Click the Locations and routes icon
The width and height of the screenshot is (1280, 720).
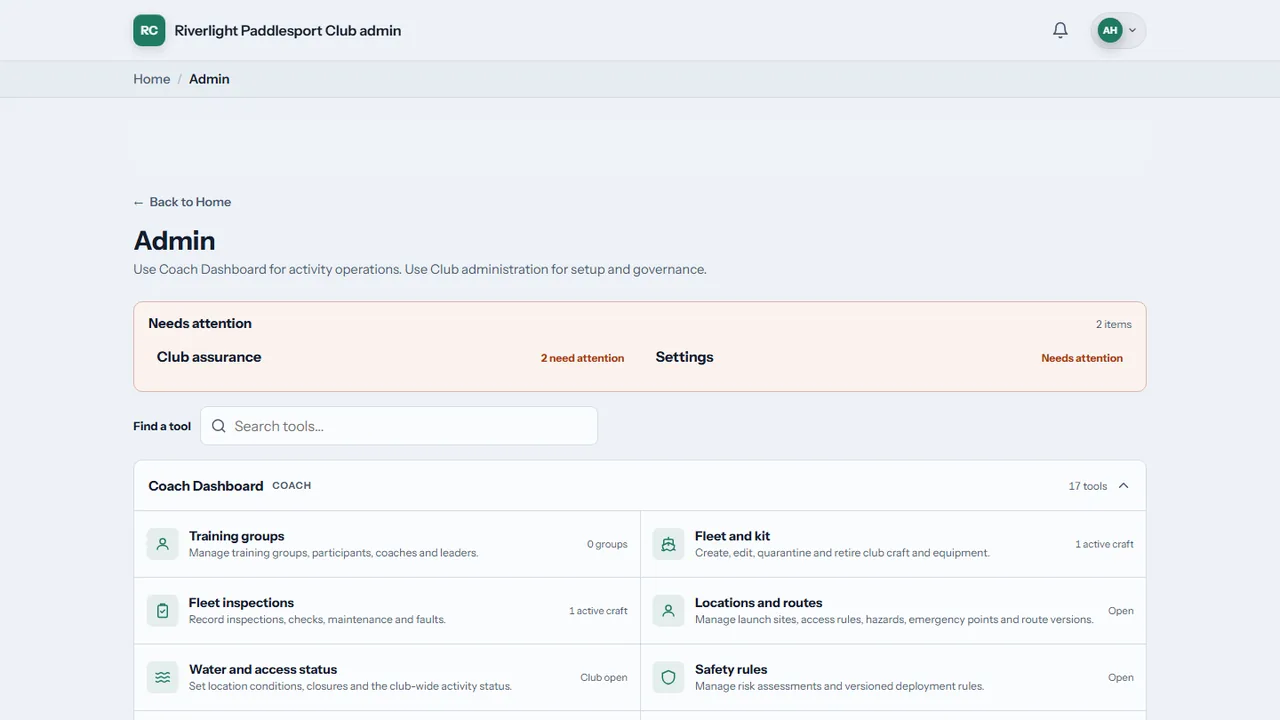pos(669,611)
